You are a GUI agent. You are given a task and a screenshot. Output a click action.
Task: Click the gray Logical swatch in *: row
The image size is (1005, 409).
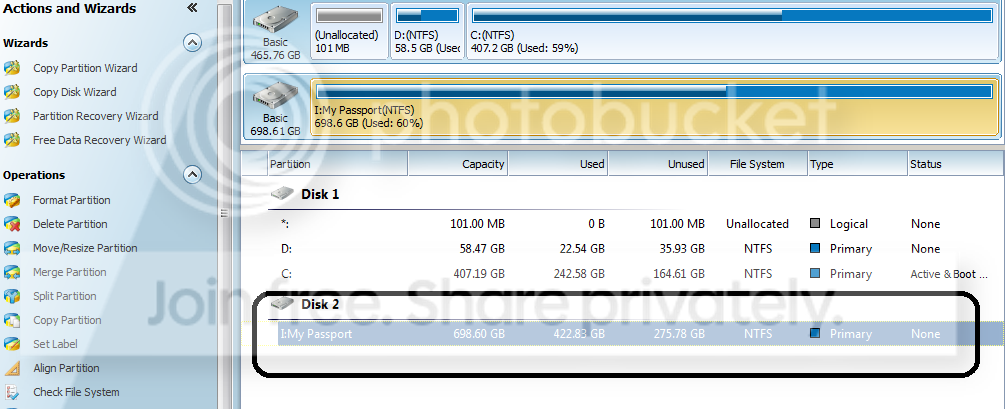815,224
